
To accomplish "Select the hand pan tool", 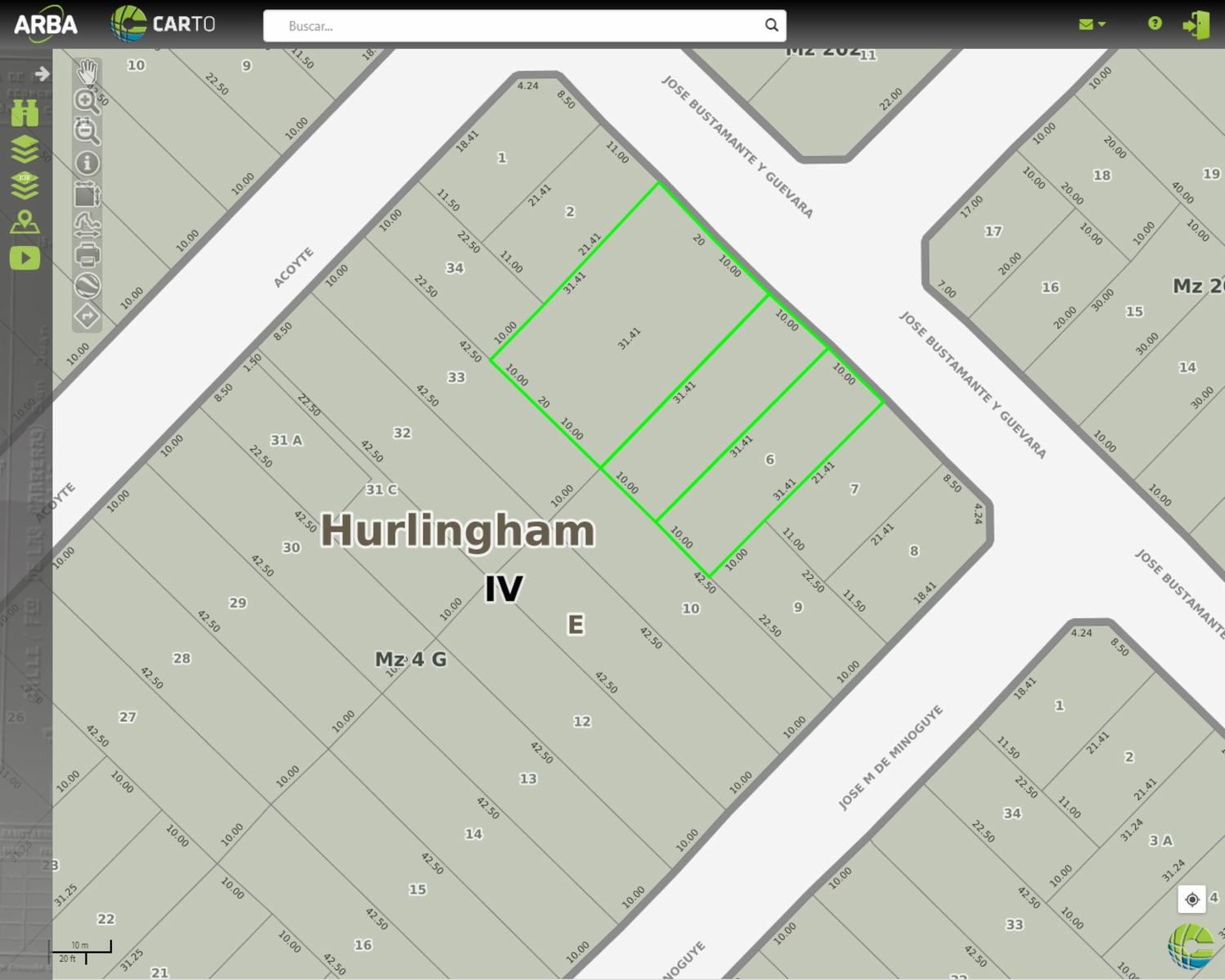I will coord(87,72).
